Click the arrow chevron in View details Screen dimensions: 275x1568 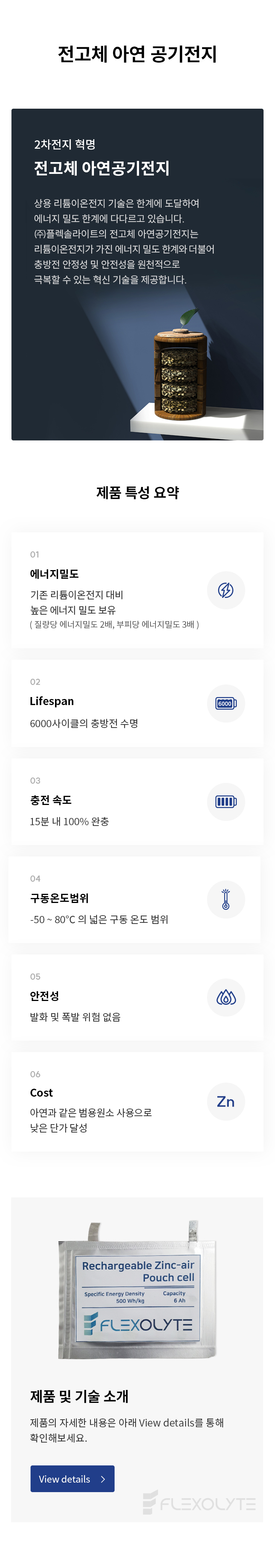(x=103, y=1478)
